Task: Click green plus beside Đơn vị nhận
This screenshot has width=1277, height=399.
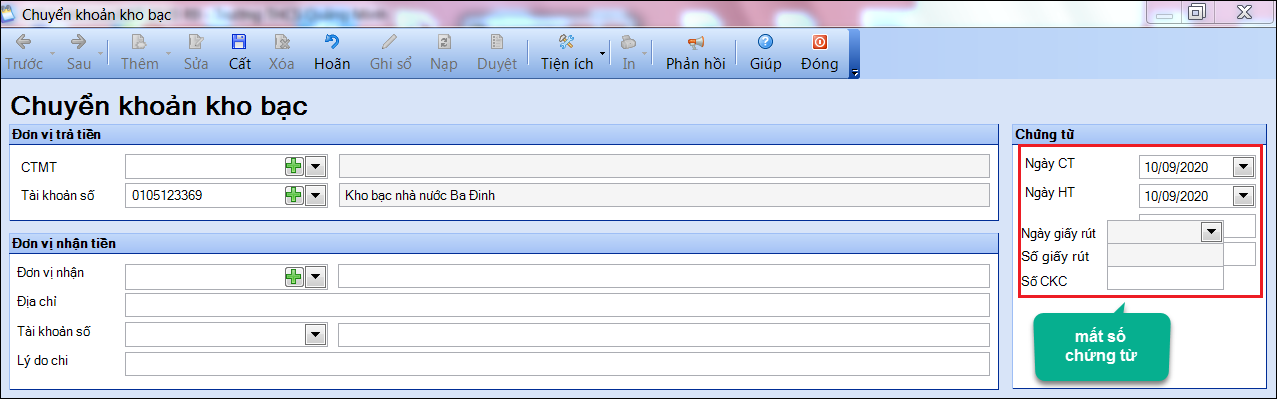Action: pyautogui.click(x=294, y=276)
